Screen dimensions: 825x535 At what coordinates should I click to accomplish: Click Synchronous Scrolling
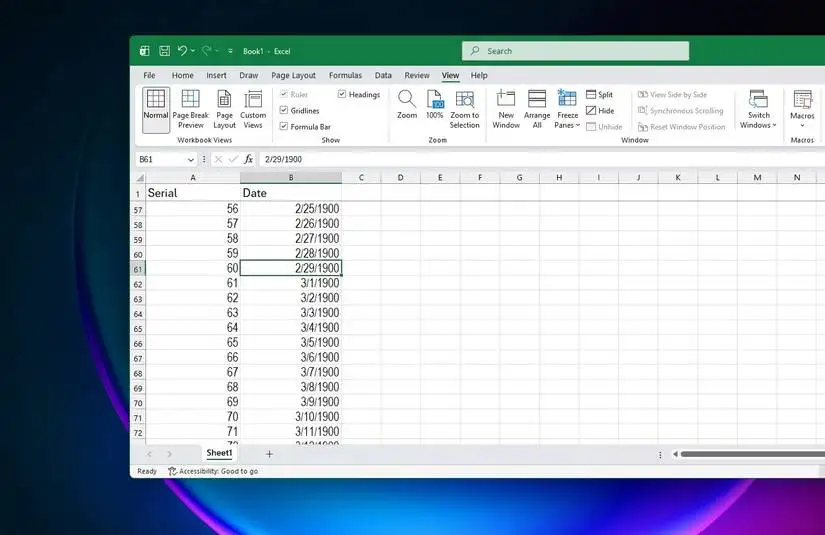(681, 110)
